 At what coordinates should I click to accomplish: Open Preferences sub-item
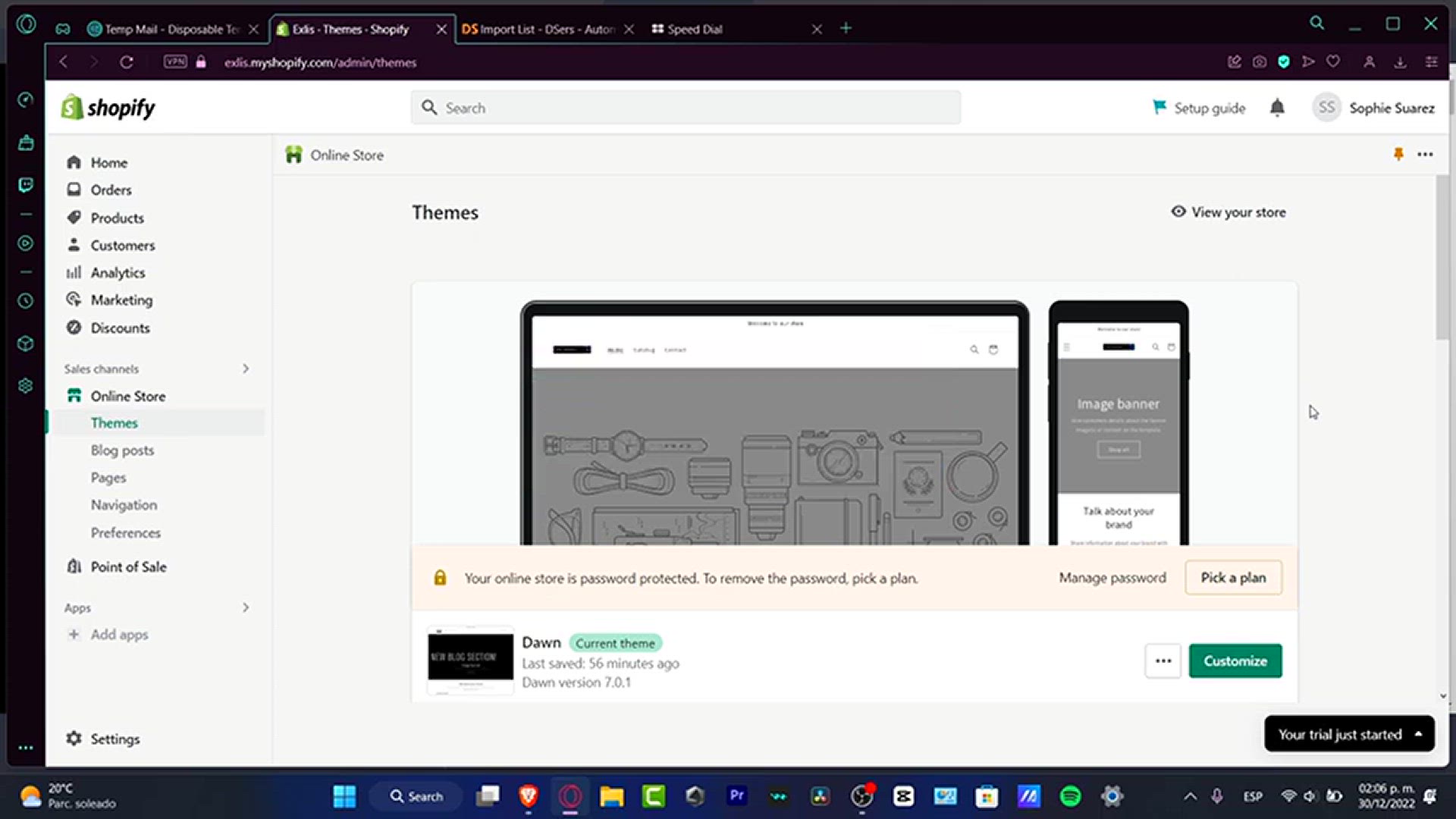coord(126,532)
